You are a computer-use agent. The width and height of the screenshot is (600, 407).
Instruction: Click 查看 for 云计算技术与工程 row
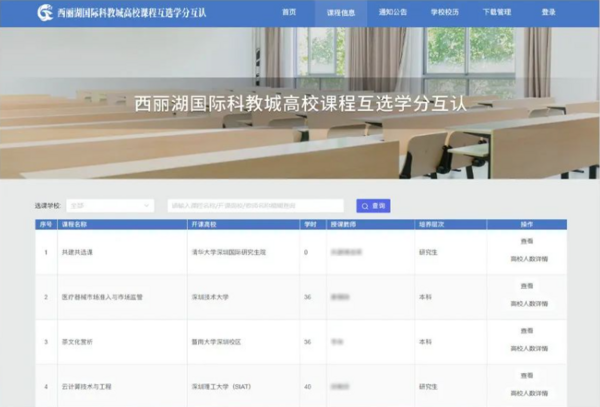click(x=527, y=376)
